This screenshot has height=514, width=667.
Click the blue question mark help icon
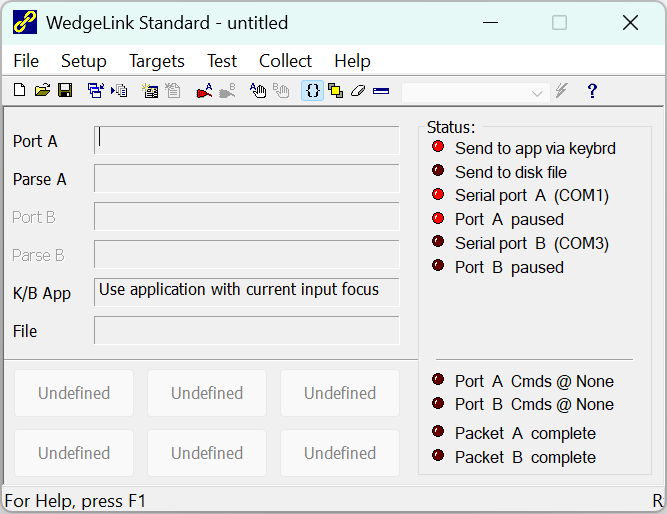(x=592, y=91)
